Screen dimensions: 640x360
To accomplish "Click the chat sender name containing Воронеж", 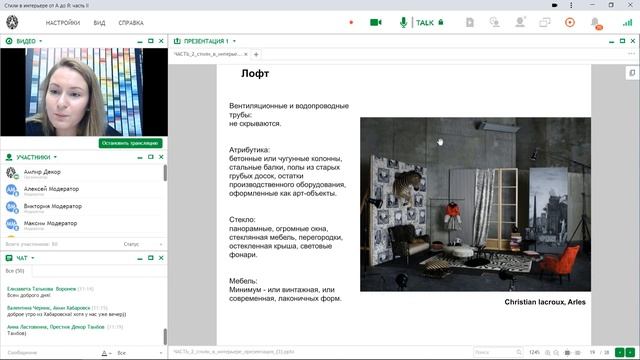I will (x=41, y=289).
